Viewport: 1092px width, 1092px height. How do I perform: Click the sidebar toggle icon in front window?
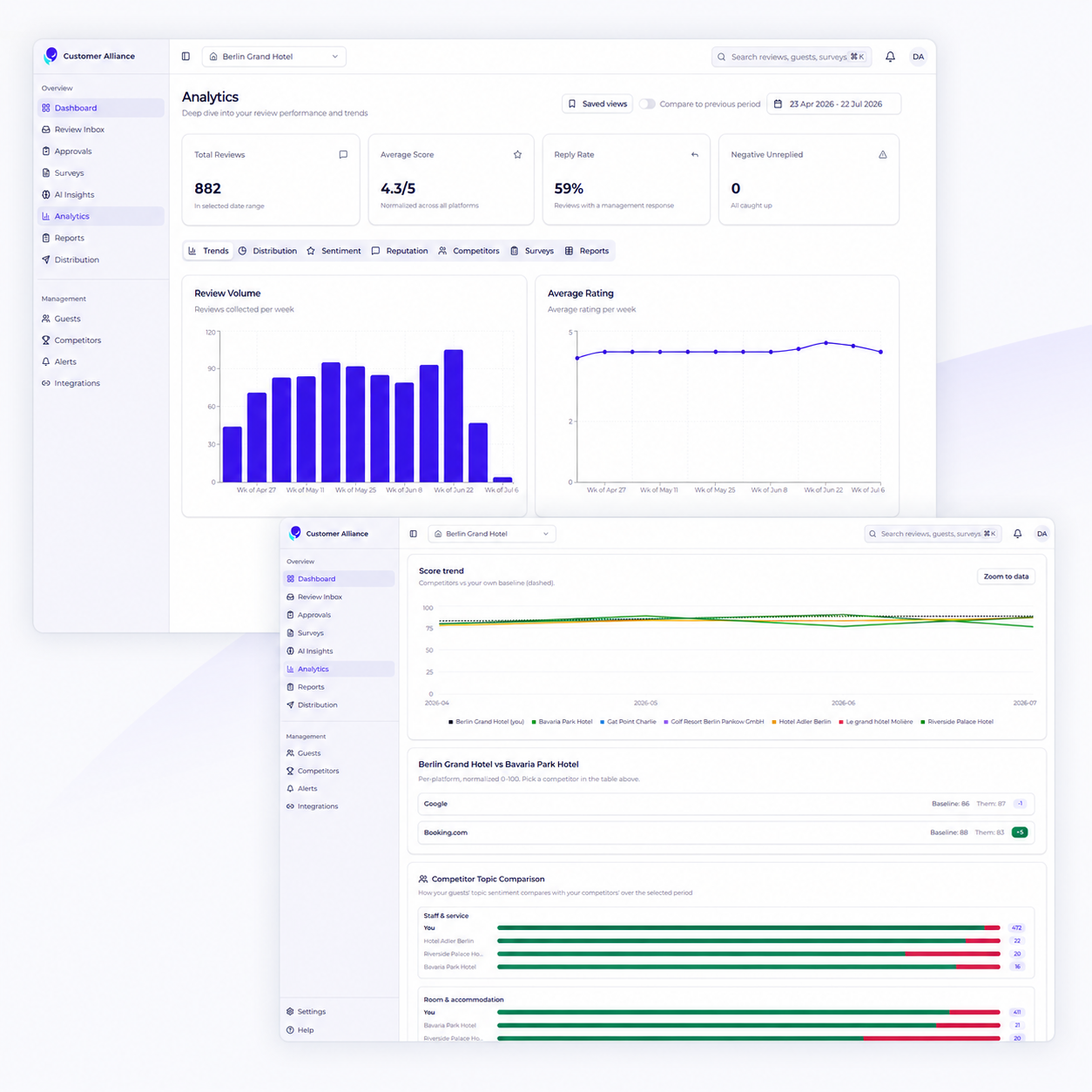tap(413, 534)
